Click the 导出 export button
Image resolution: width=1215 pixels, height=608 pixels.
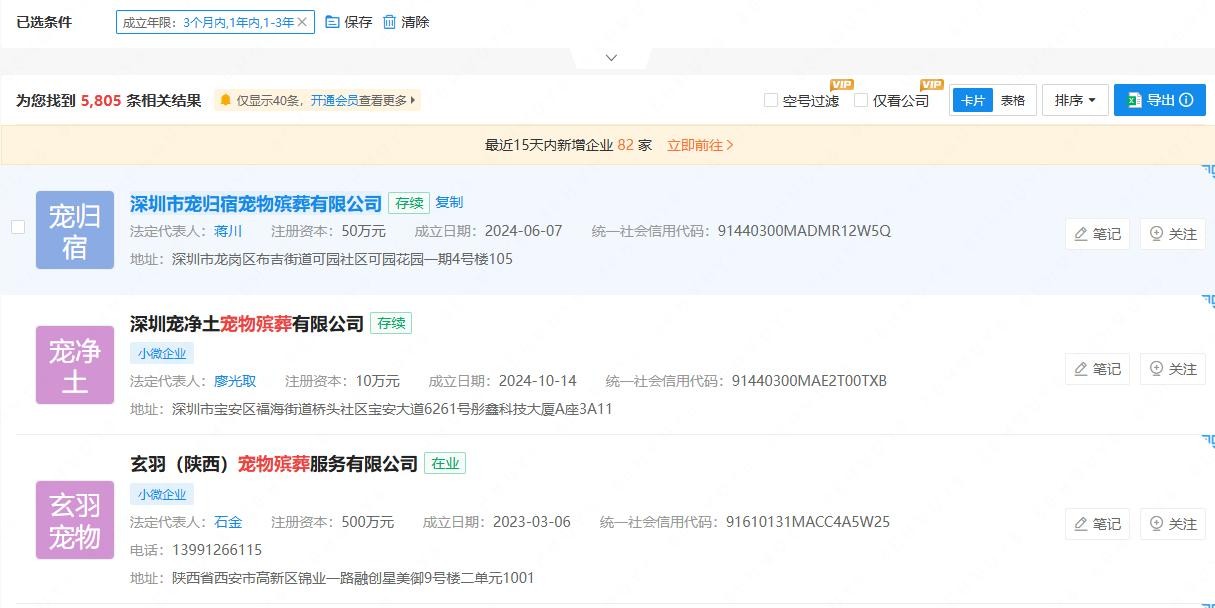coord(1159,100)
